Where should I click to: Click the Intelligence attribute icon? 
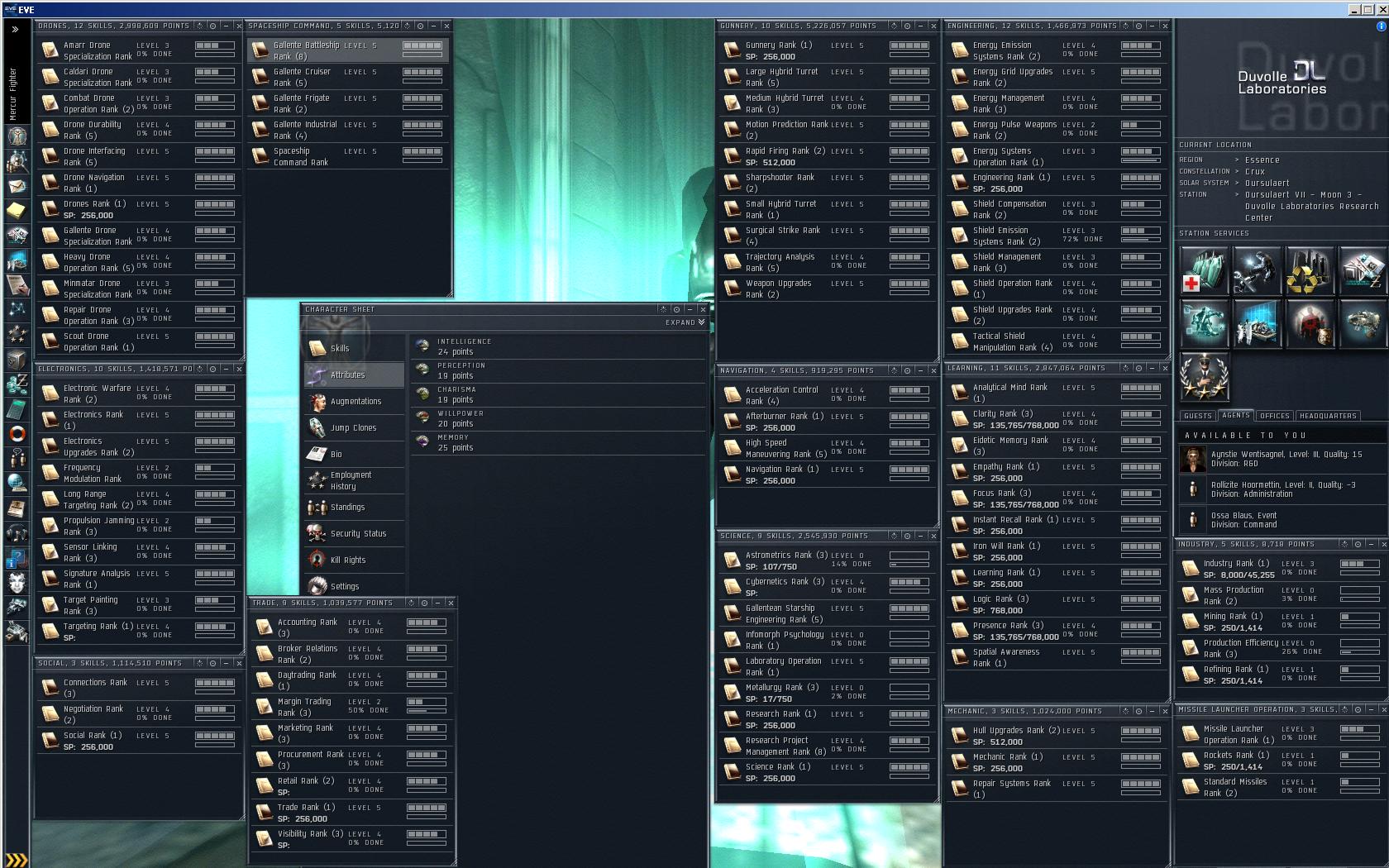422,346
